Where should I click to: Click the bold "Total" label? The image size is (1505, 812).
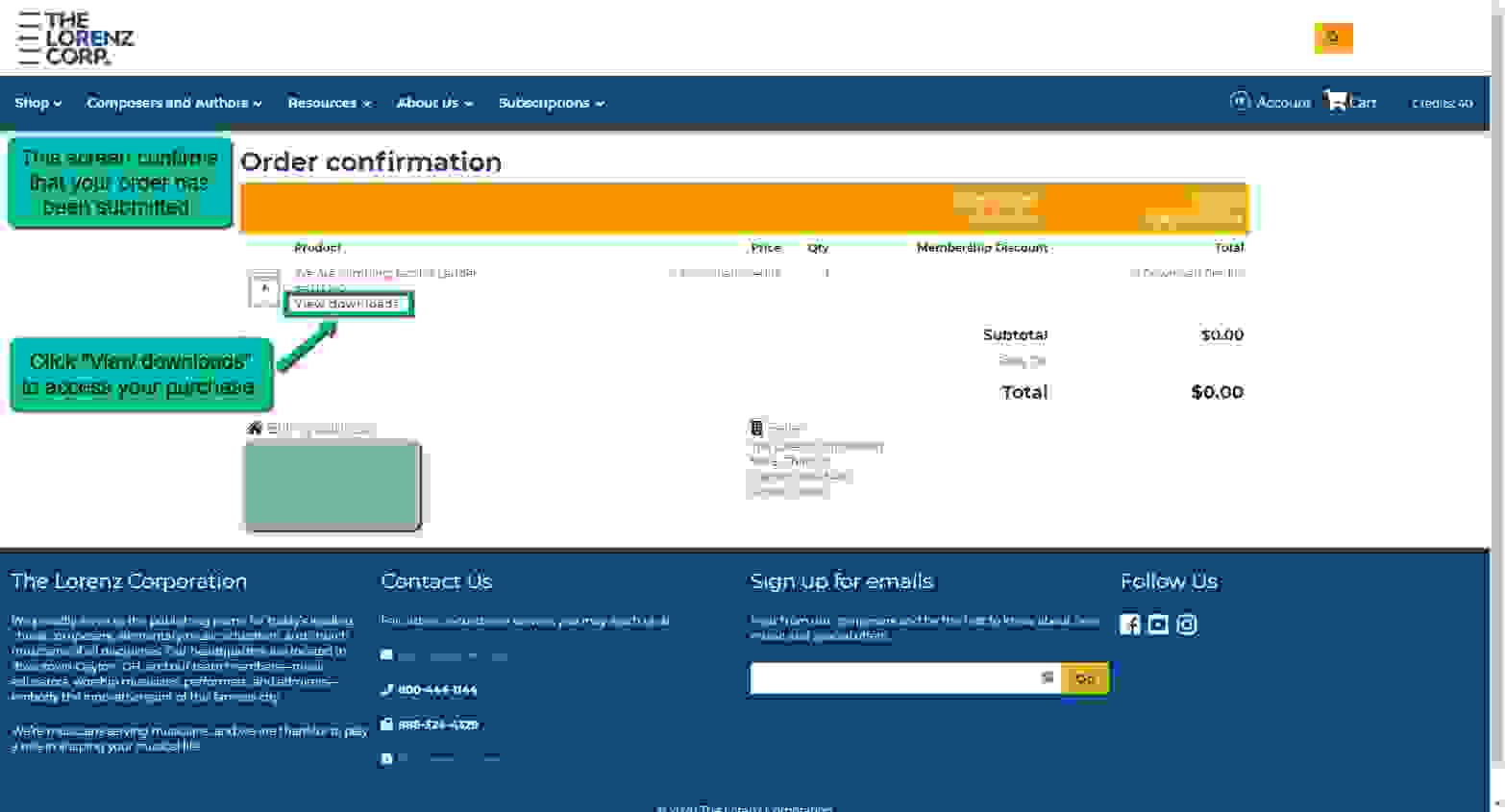(1024, 392)
